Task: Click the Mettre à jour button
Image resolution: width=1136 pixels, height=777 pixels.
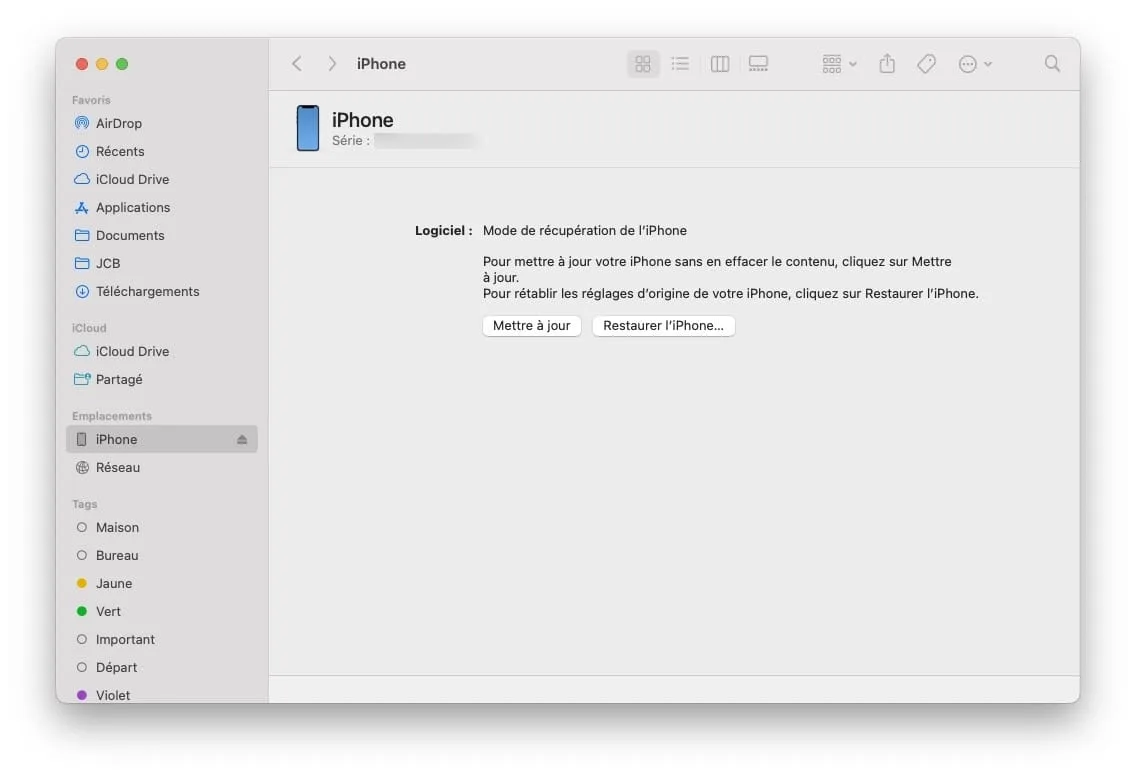Action: click(532, 325)
